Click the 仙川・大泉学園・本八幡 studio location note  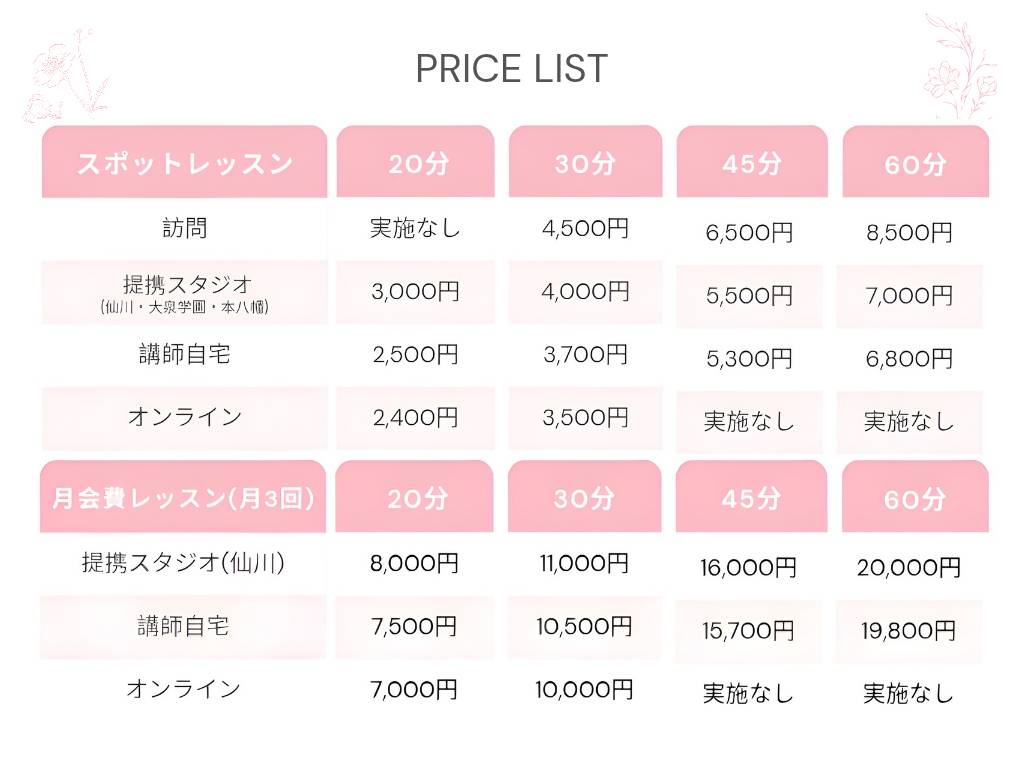(185, 307)
